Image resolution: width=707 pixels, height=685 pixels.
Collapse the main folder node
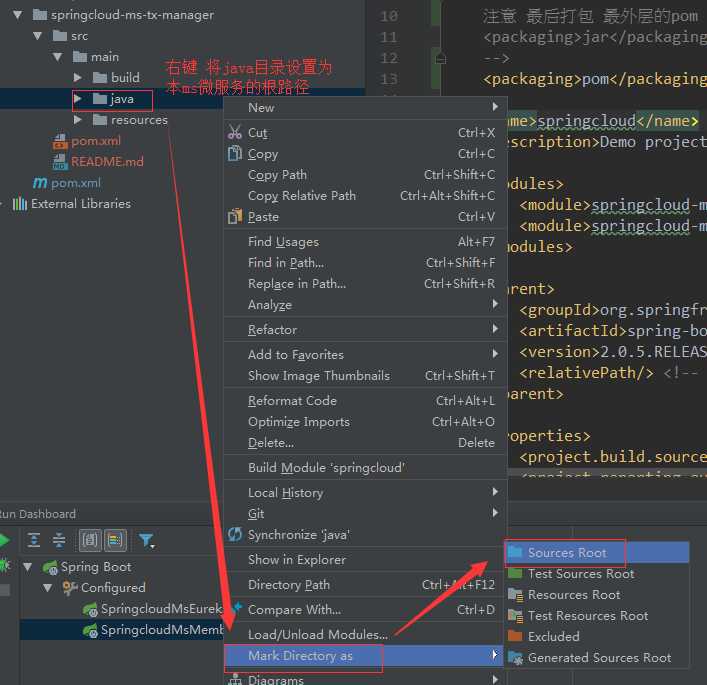click(57, 57)
